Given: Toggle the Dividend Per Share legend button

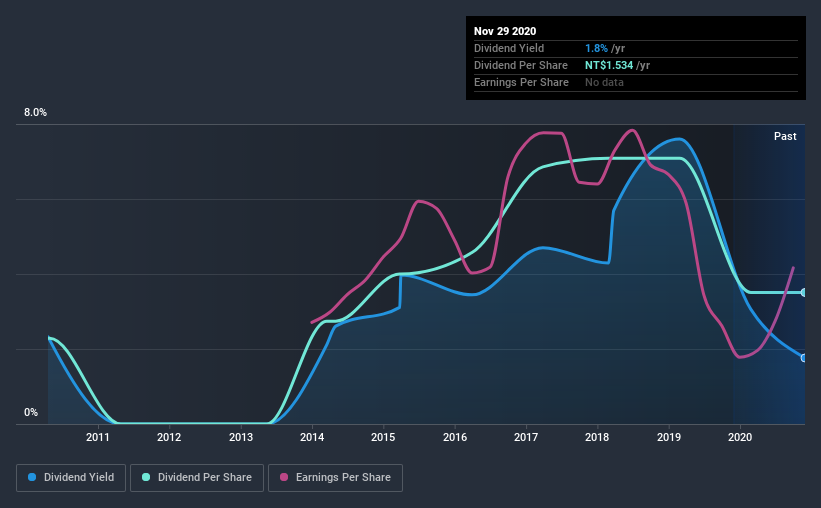Looking at the screenshot, I should click(197, 478).
